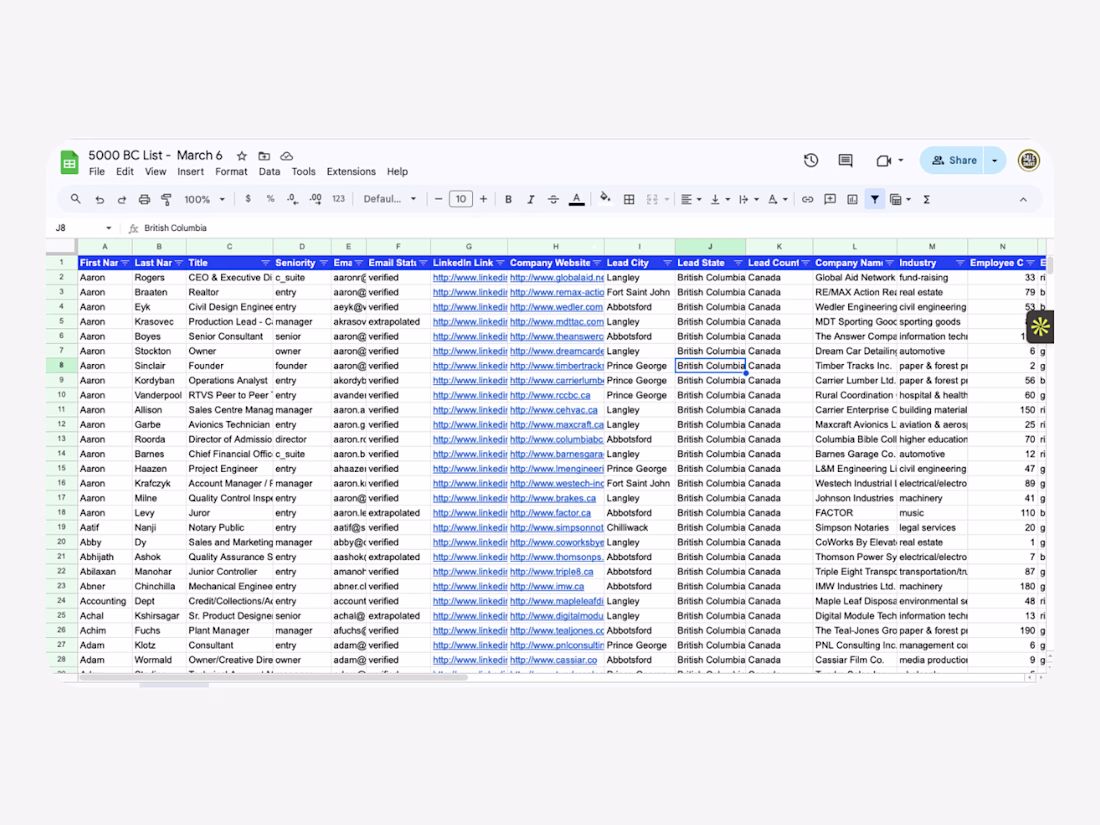The height and width of the screenshot is (825, 1100).
Task: Open text rotation dropdown
Action: pyautogui.click(x=777, y=199)
